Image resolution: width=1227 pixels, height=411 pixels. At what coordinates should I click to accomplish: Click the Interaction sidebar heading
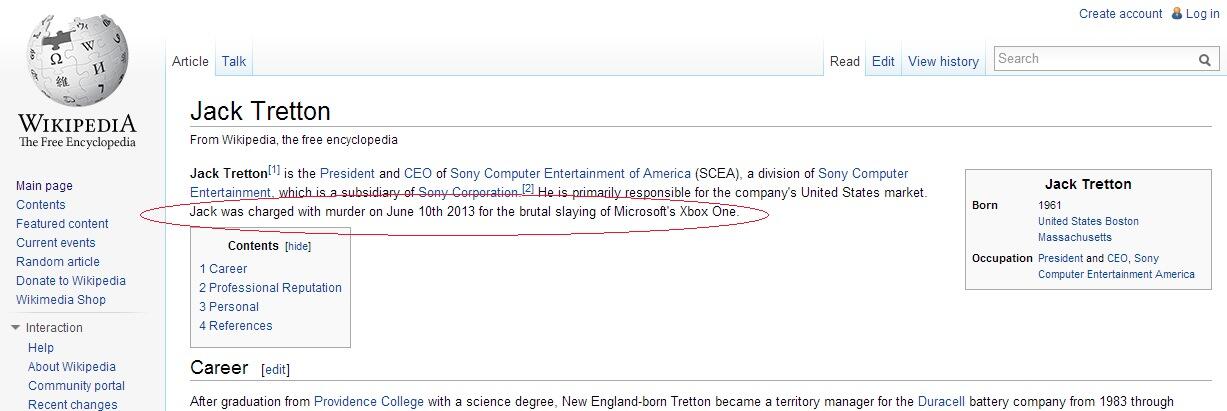click(54, 328)
